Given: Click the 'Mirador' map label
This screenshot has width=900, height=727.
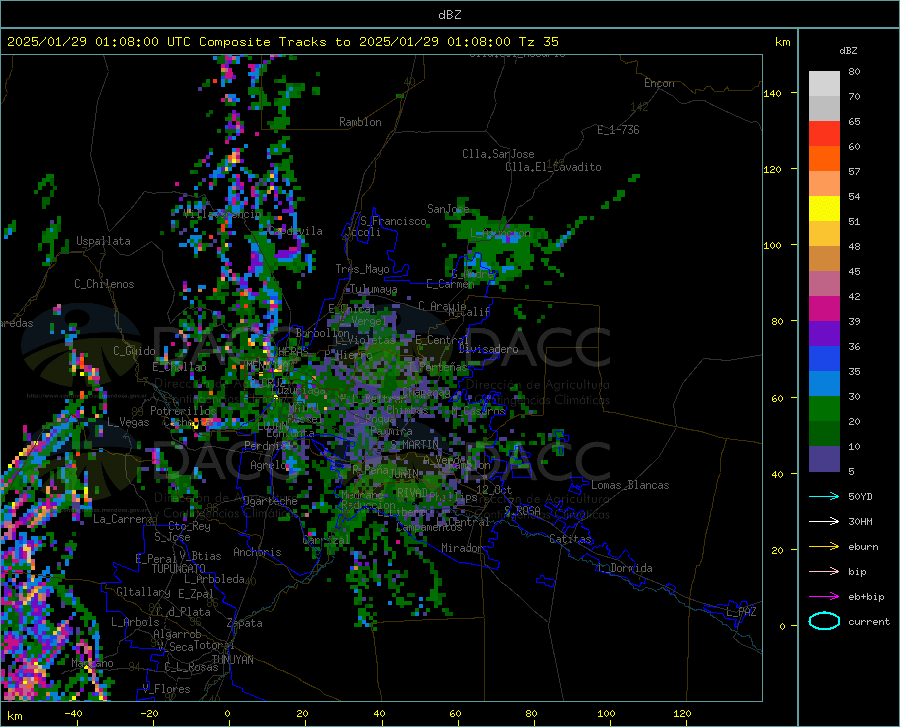Looking at the screenshot, I should click(x=462, y=548).
